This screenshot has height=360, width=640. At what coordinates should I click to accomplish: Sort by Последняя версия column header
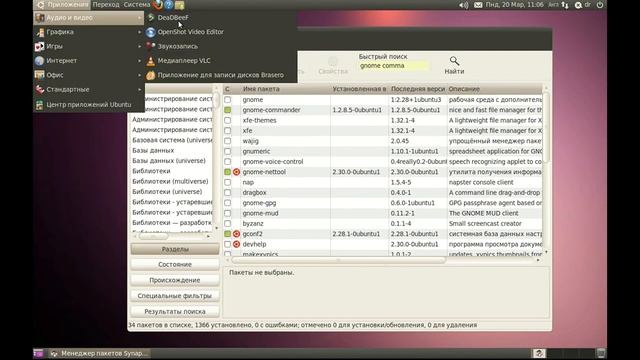pyautogui.click(x=418, y=89)
